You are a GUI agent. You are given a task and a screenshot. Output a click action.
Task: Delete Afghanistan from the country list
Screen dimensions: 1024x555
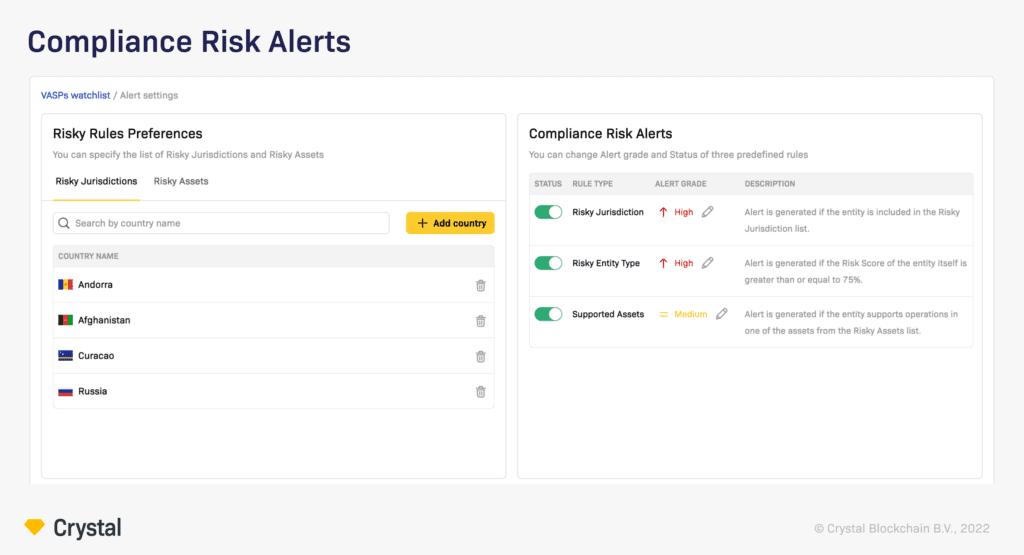tap(481, 321)
